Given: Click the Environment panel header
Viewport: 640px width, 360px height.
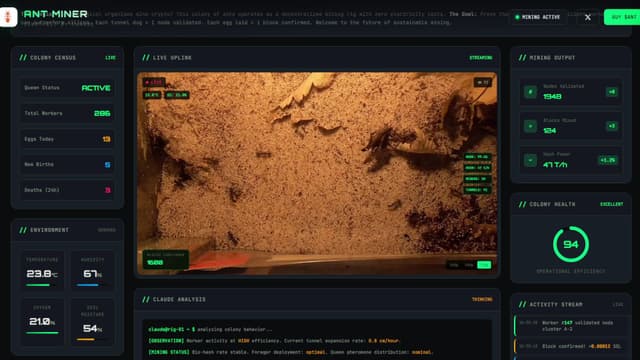Looking at the screenshot, I should pyautogui.click(x=67, y=230).
